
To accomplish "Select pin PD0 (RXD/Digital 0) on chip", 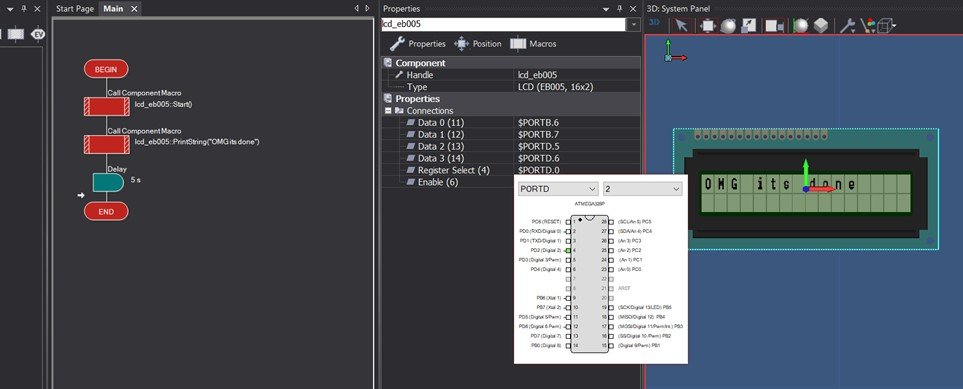I will pyautogui.click(x=568, y=231).
